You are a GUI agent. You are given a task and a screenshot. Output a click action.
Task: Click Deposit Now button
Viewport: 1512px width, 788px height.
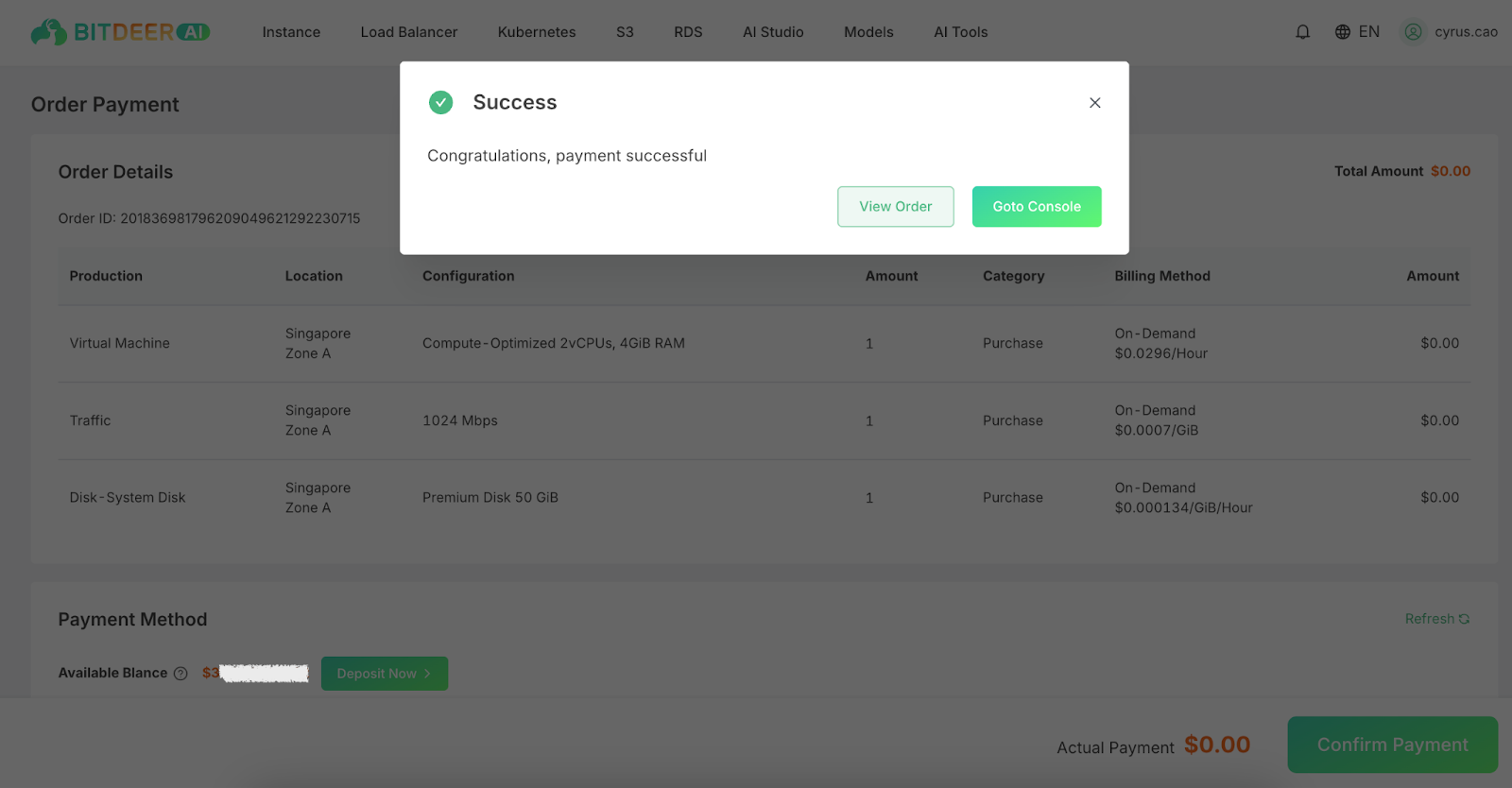[x=384, y=674]
